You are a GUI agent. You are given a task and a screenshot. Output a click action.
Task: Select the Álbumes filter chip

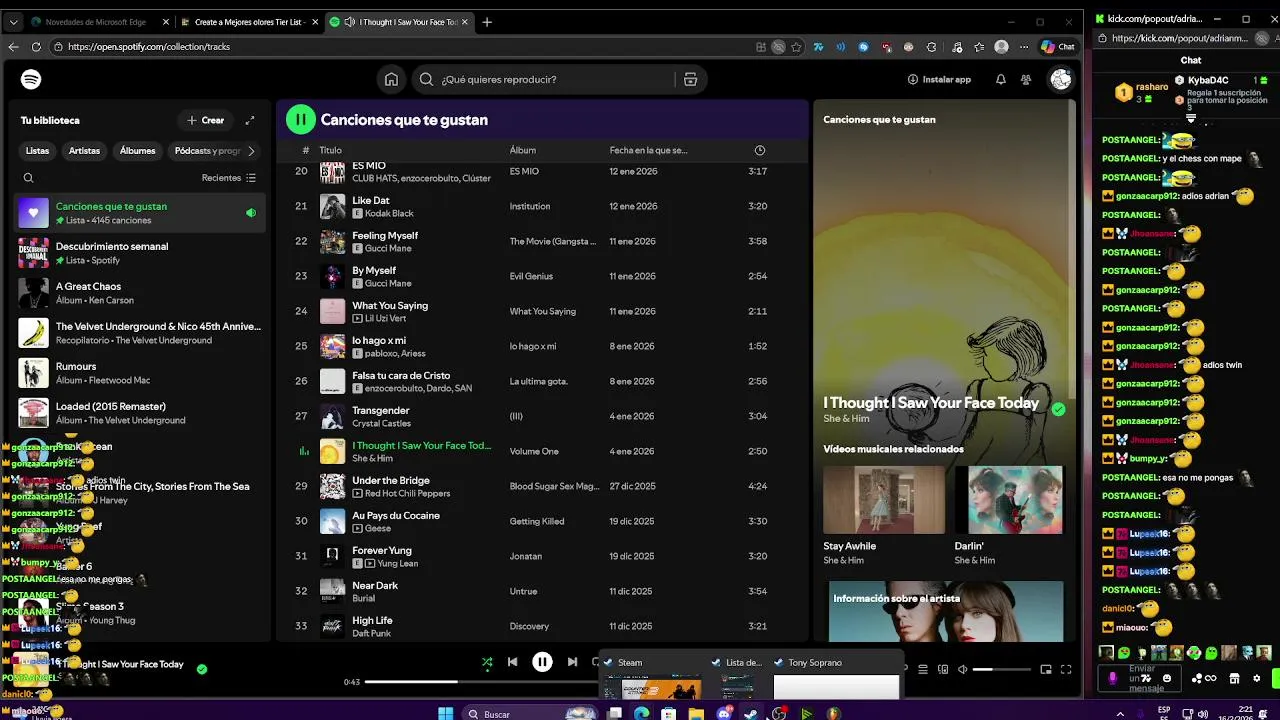pyautogui.click(x=137, y=151)
